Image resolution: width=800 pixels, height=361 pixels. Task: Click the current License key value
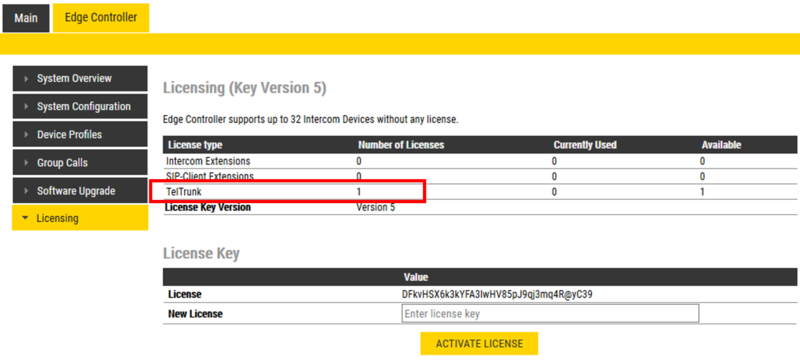[497, 294]
